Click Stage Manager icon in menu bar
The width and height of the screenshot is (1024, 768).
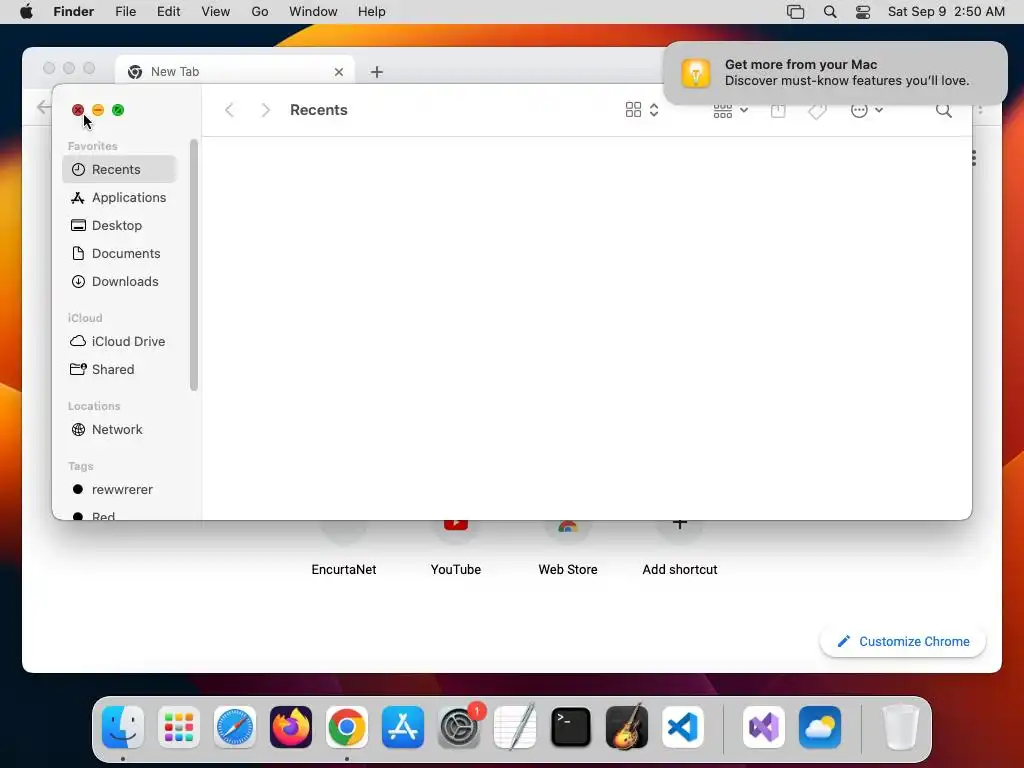pyautogui.click(x=795, y=12)
